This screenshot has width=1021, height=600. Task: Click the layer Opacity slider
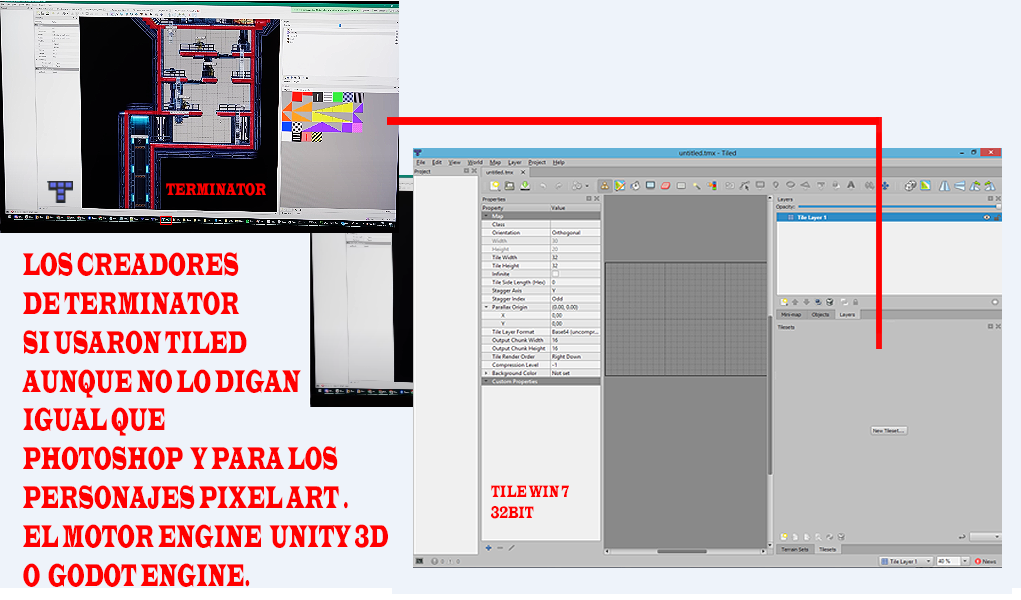pos(899,207)
